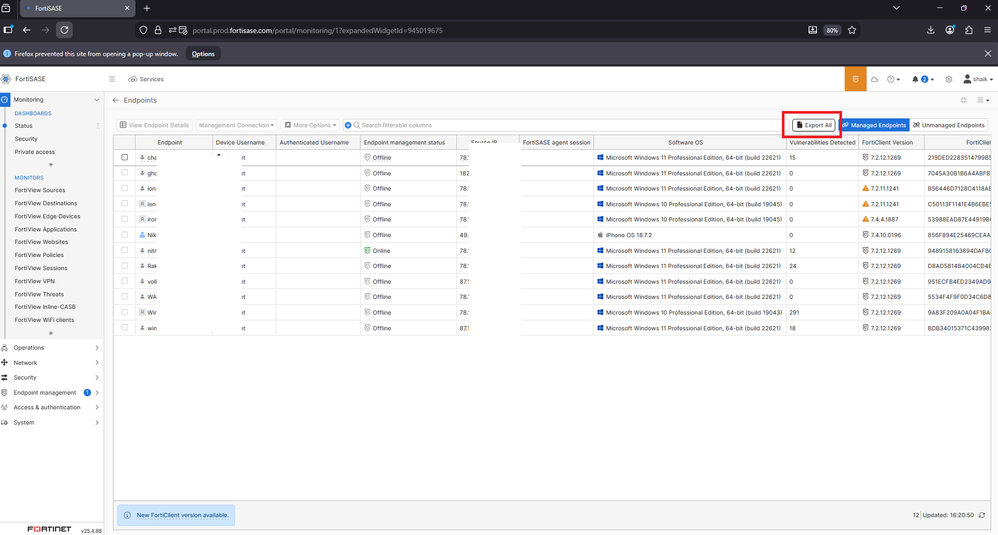
Task: Open the settings gear in FortiSASE header
Action: click(949, 79)
